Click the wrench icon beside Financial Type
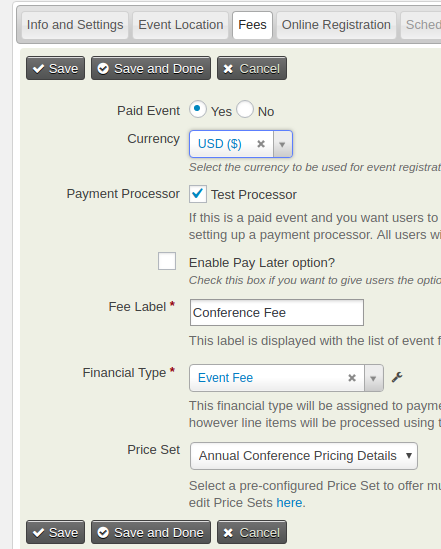441x549 pixels. coord(397,377)
